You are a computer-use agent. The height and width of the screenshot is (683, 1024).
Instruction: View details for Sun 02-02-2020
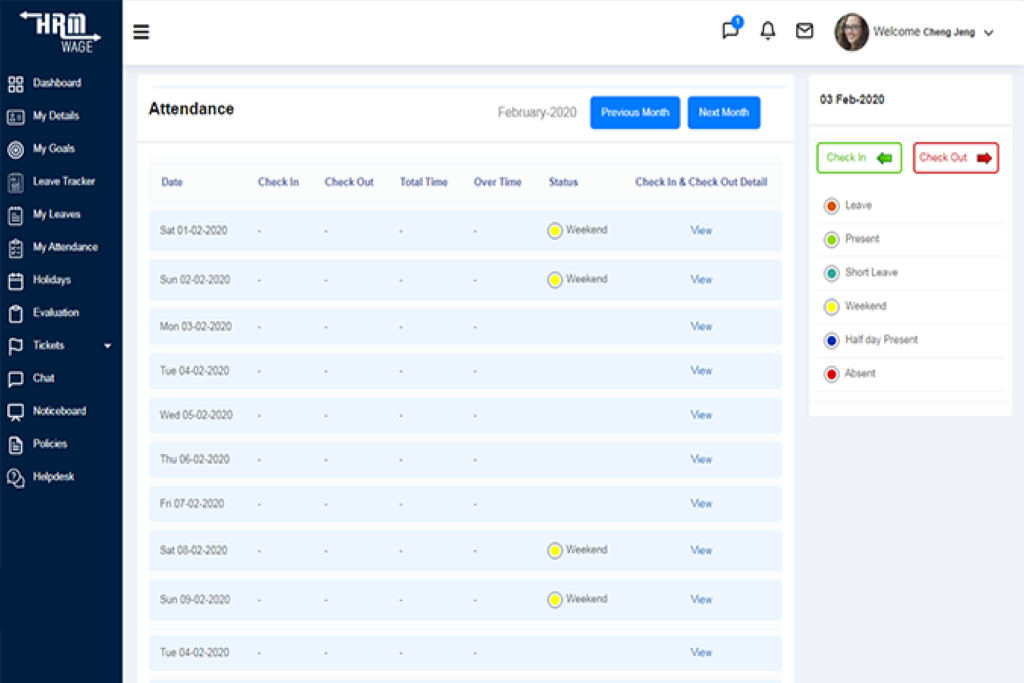click(701, 279)
